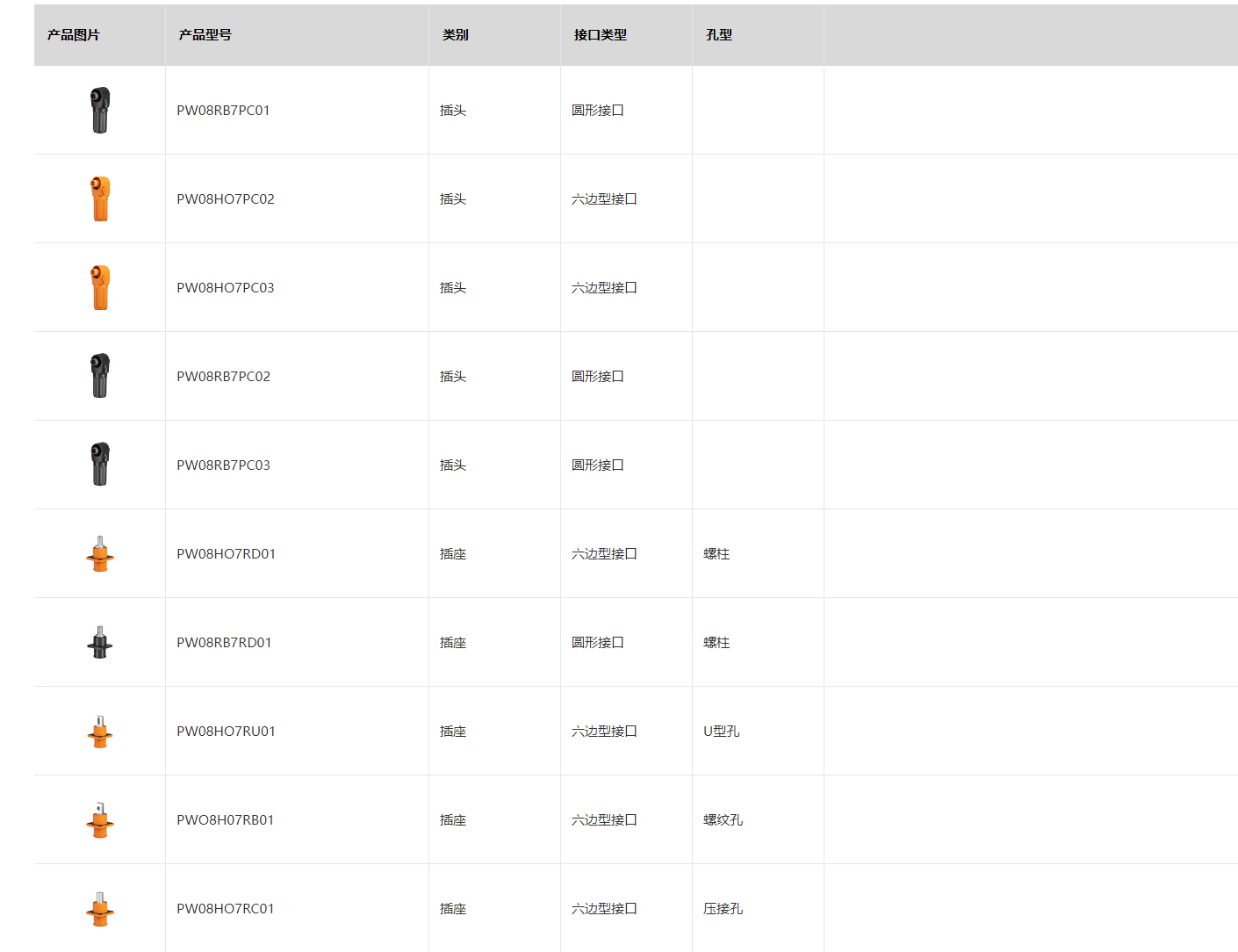Select the PW08RB7PC02 black plug thumbnail
1238x952 pixels.
pos(100,376)
